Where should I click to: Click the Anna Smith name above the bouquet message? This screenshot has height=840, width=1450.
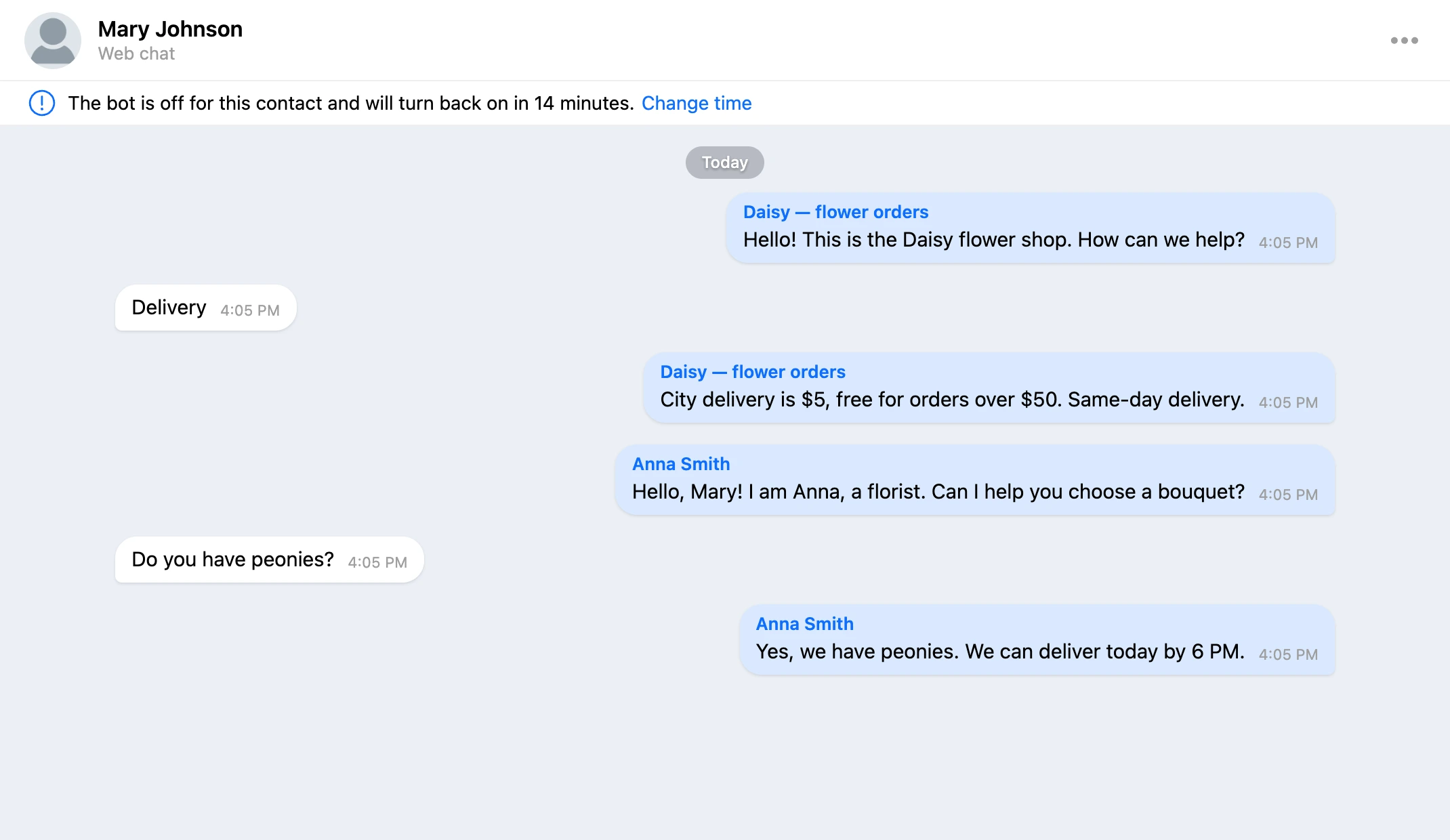pos(681,464)
